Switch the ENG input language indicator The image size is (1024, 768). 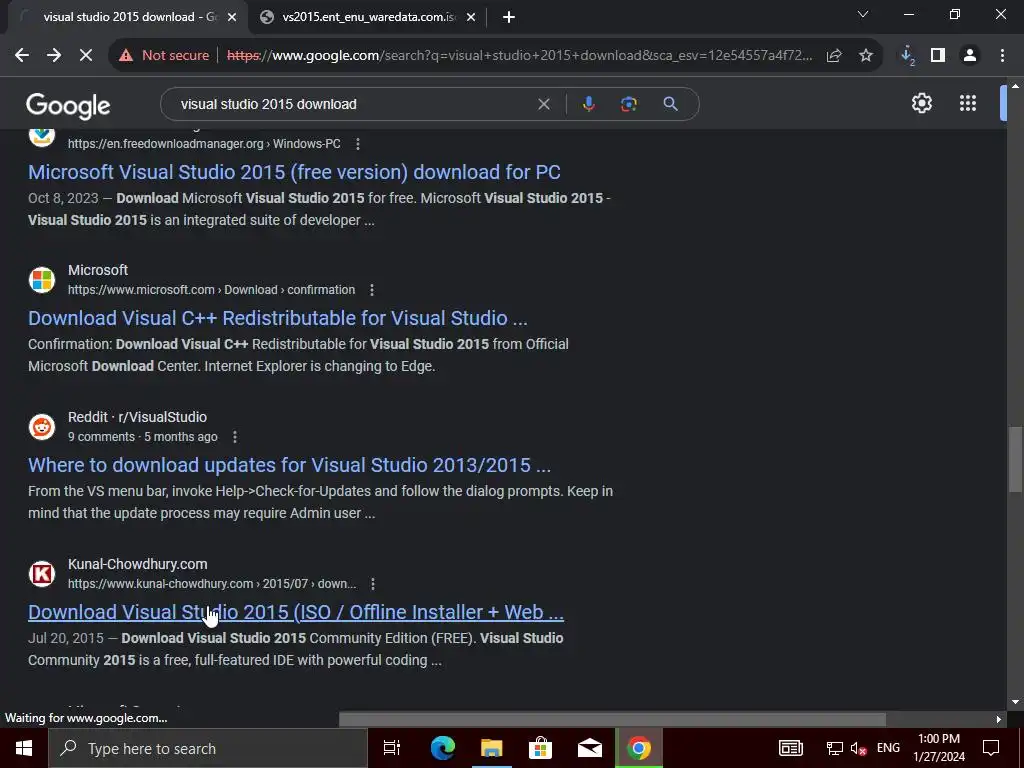tap(888, 748)
